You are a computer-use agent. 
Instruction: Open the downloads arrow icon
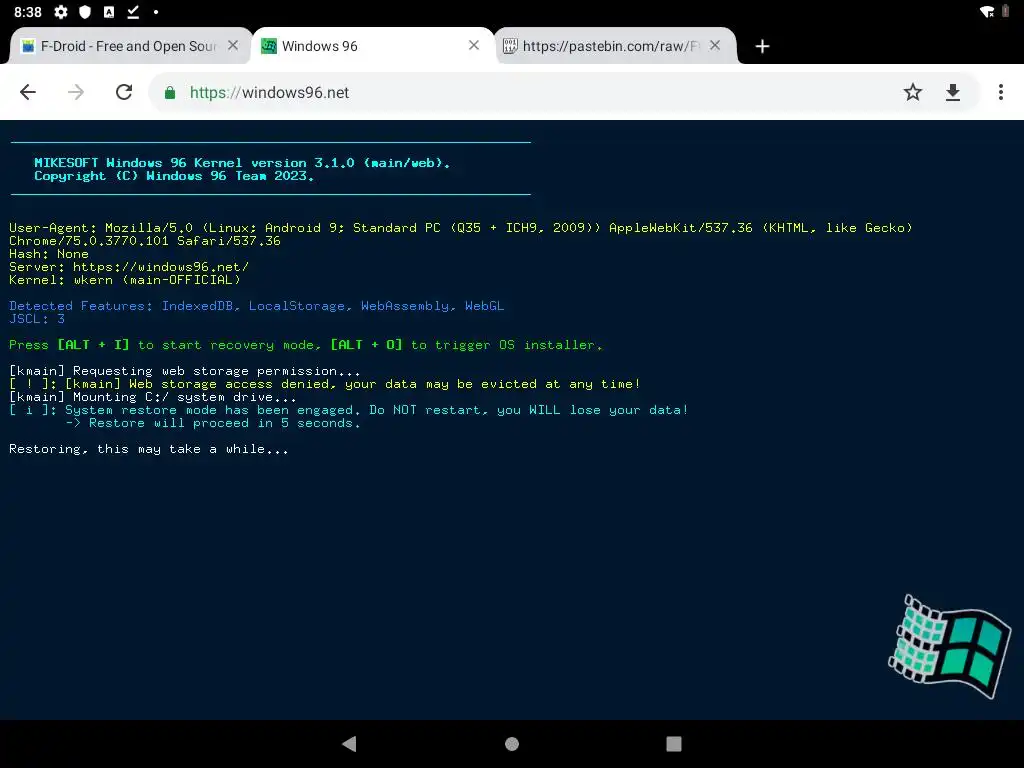point(953,92)
